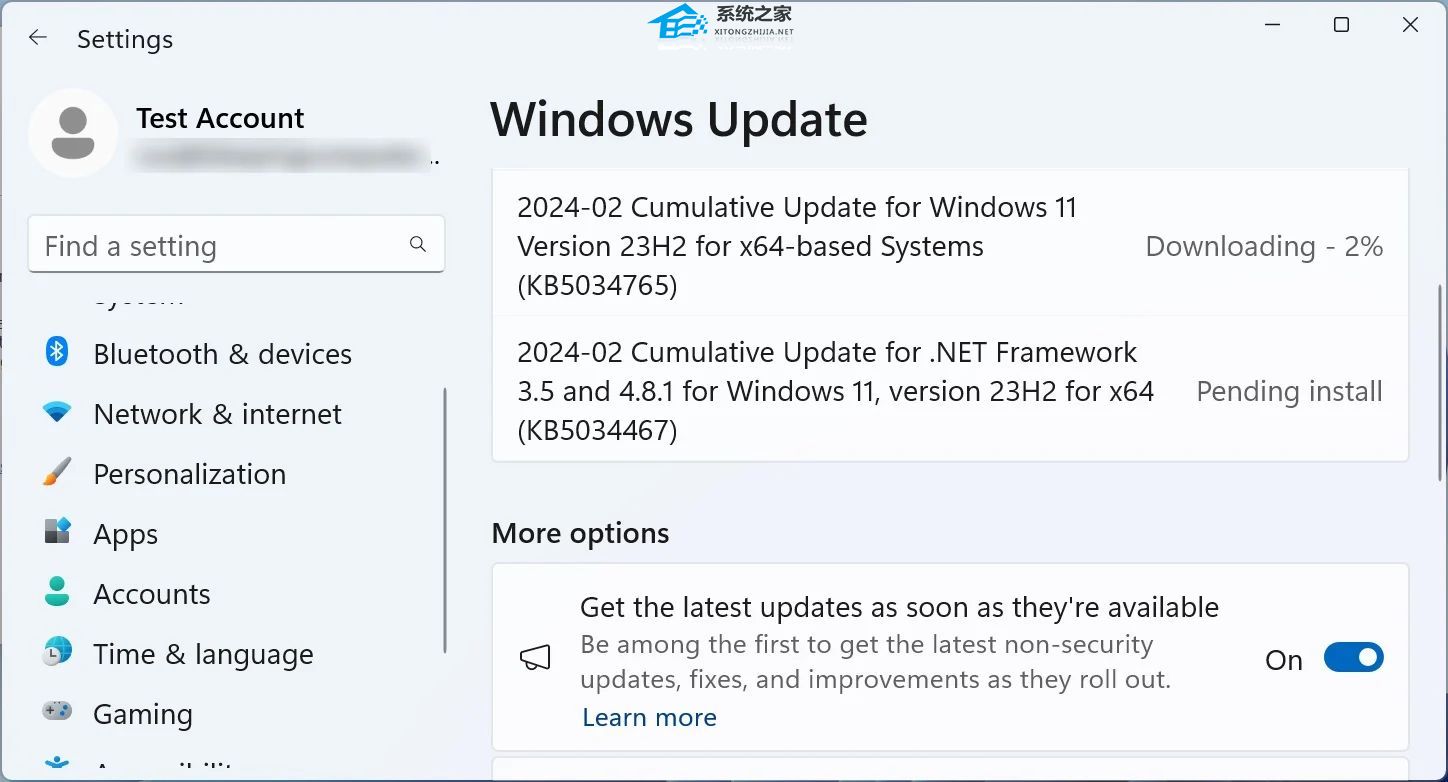Click the Test Account profile avatar
The image size is (1448, 782).
(x=73, y=133)
